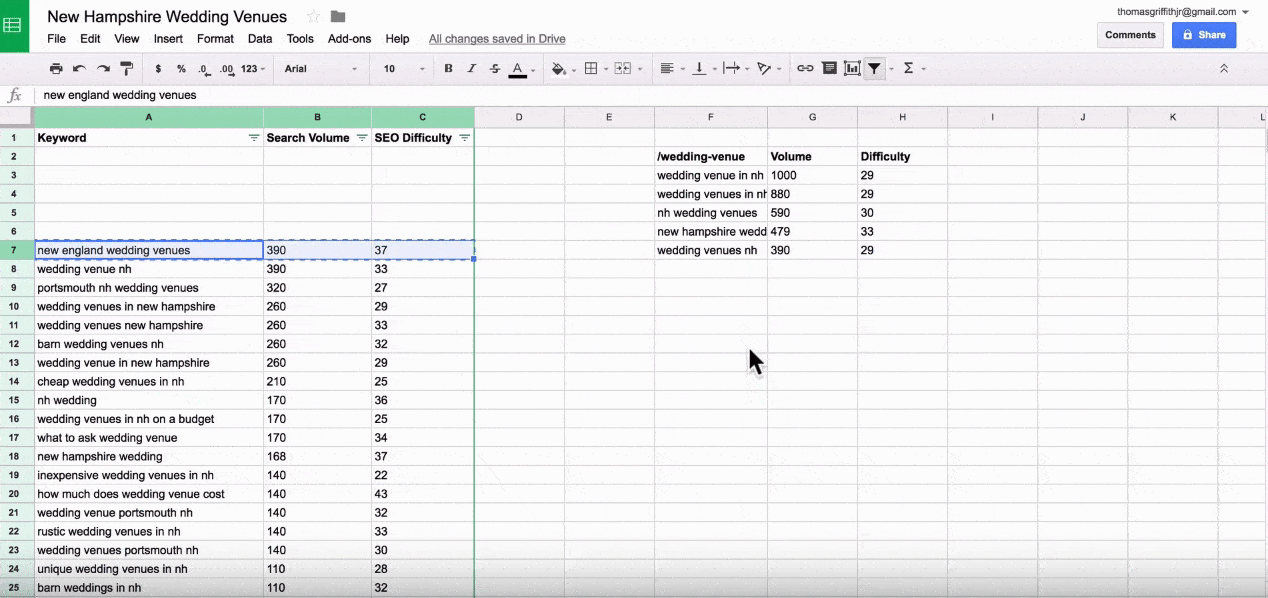The image size is (1268, 598).
Task: Click the blue Share button
Action: (1203, 35)
